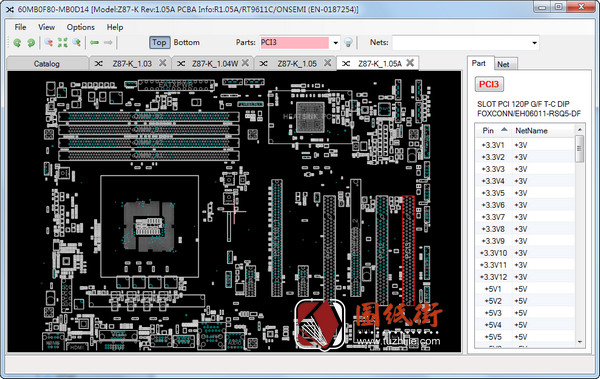Open the Parts dropdown arrow
This screenshot has width=600, height=379.
click(335, 43)
